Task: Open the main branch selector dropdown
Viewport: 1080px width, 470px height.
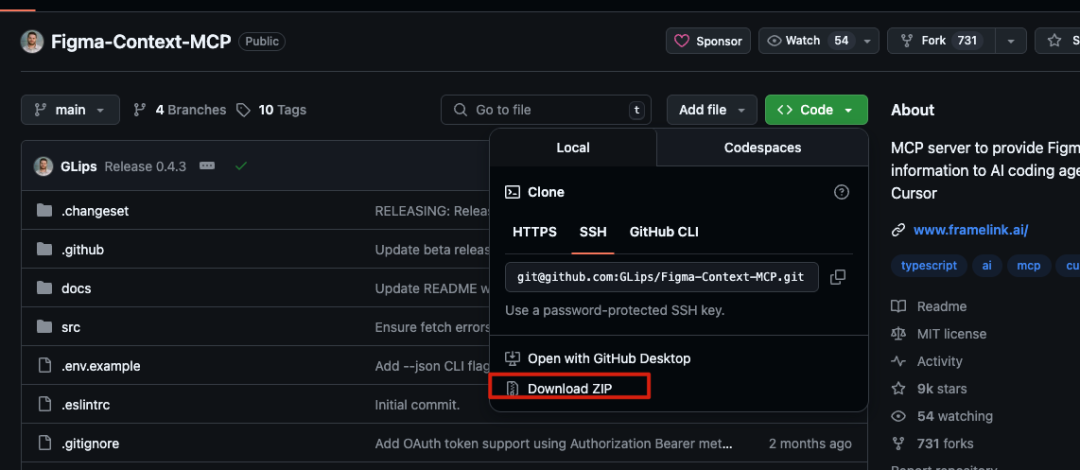Action: point(70,110)
